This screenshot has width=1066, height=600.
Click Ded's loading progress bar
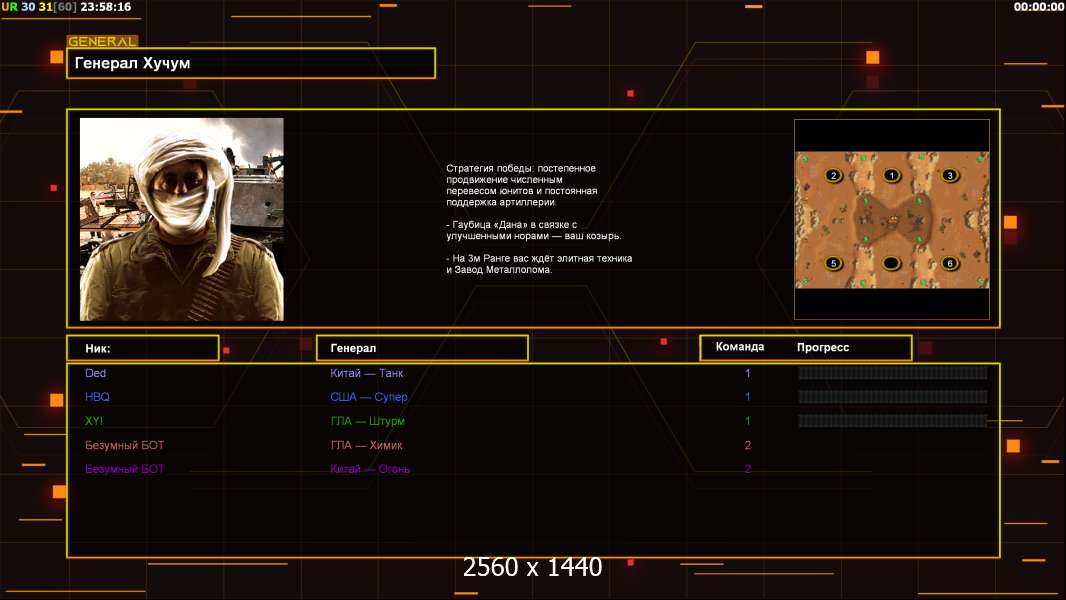coord(892,373)
